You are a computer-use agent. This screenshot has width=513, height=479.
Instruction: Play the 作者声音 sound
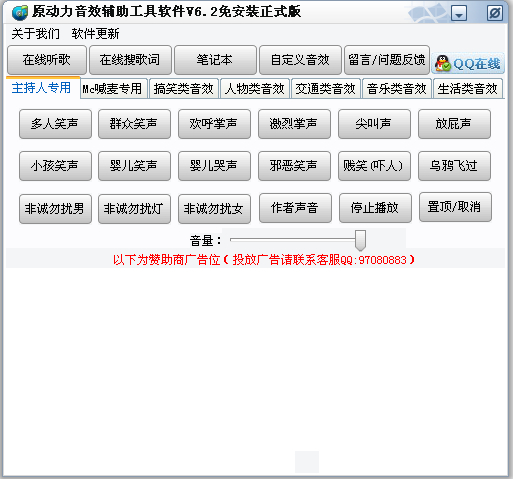[295, 208]
